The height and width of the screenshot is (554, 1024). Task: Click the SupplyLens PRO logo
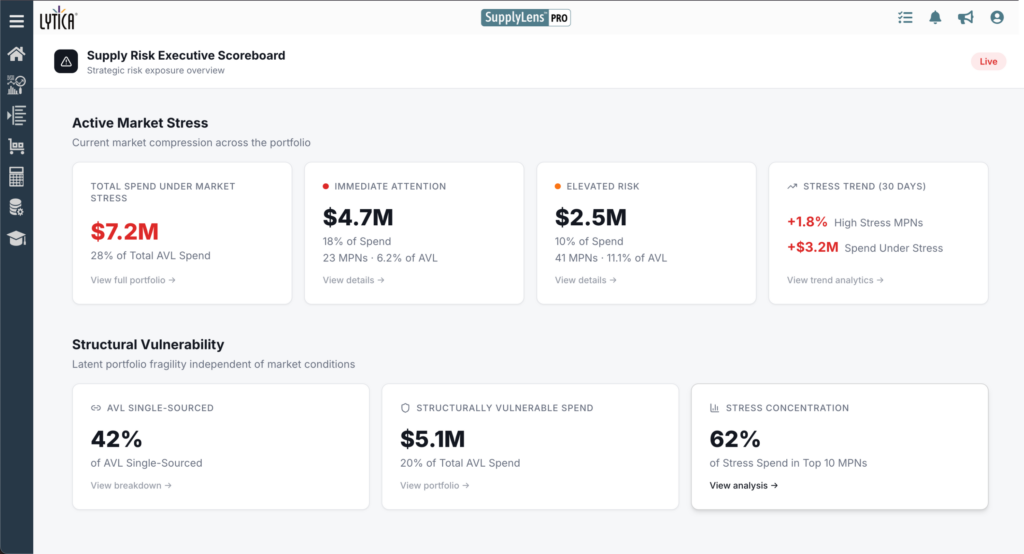pyautogui.click(x=525, y=18)
